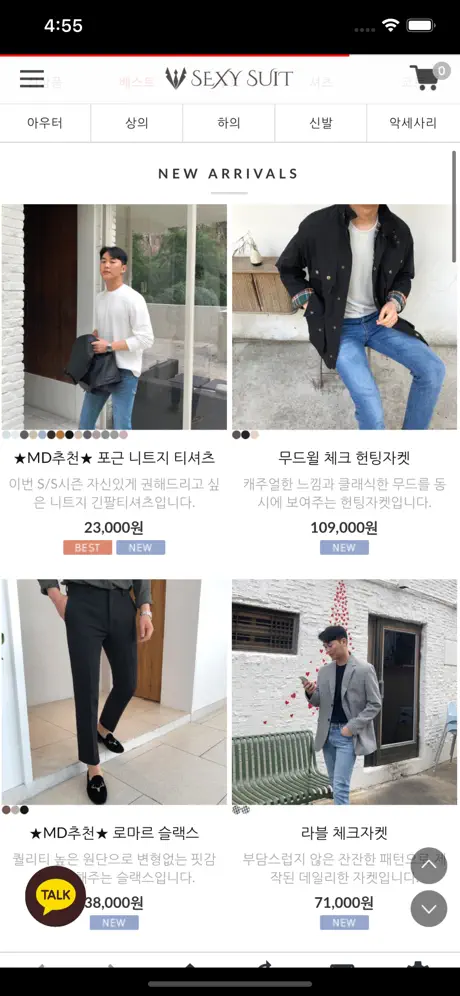Screen dimensions: 460x996
Task: Select the 상의 category tab
Action: point(137,123)
